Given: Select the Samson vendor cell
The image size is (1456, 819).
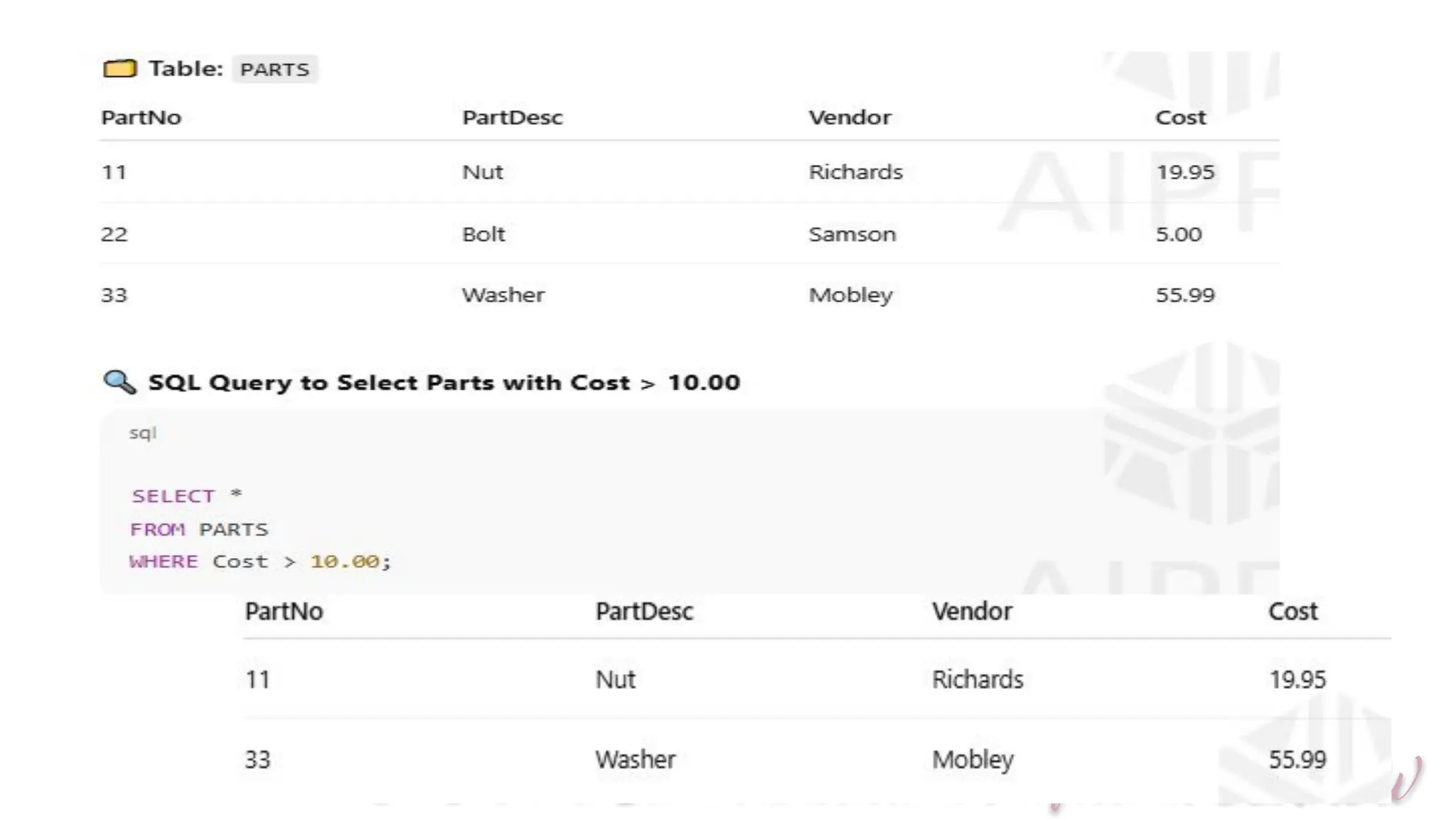Looking at the screenshot, I should point(852,234).
